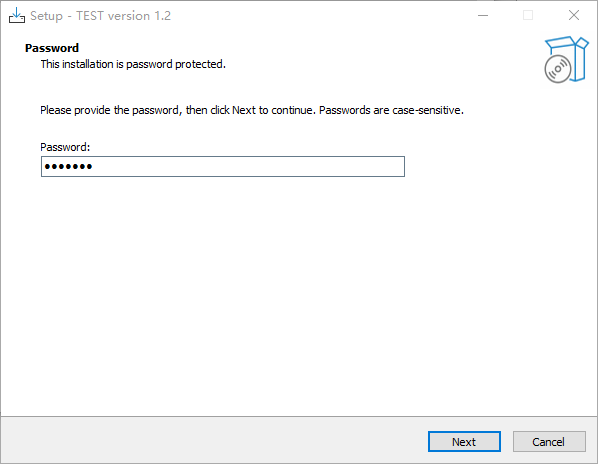Cancel the TEST setup wizard
This screenshot has width=598, height=464.
click(x=549, y=442)
